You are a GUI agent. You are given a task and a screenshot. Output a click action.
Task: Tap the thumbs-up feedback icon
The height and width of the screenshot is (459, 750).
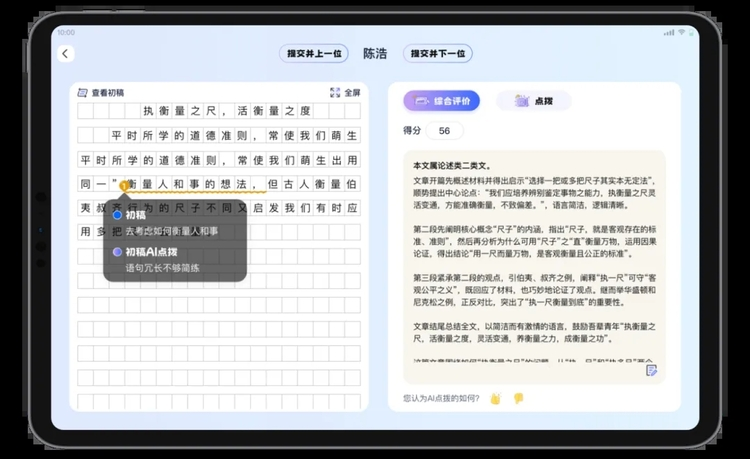click(494, 398)
